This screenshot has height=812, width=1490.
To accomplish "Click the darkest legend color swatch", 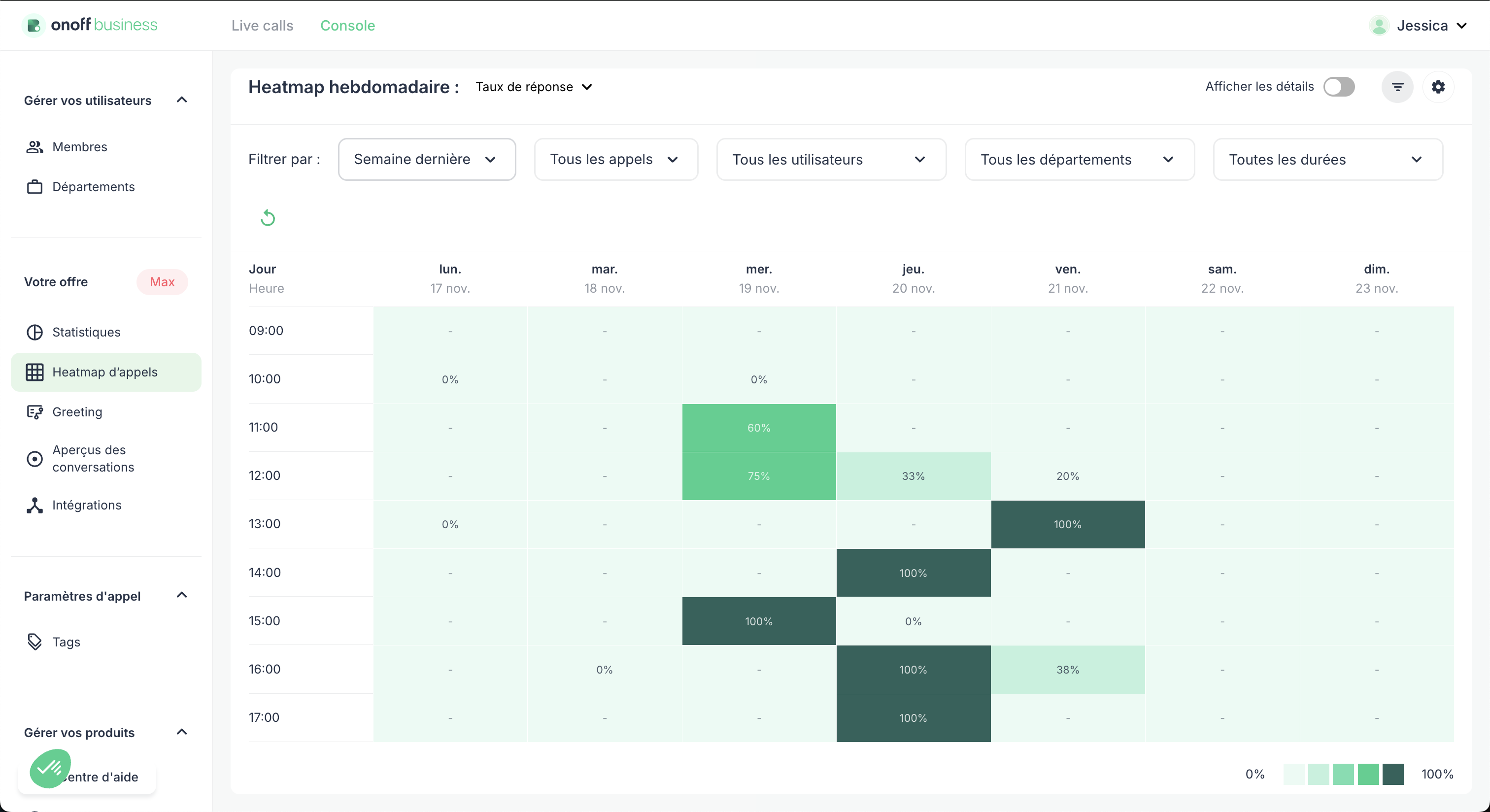I will tap(1393, 774).
